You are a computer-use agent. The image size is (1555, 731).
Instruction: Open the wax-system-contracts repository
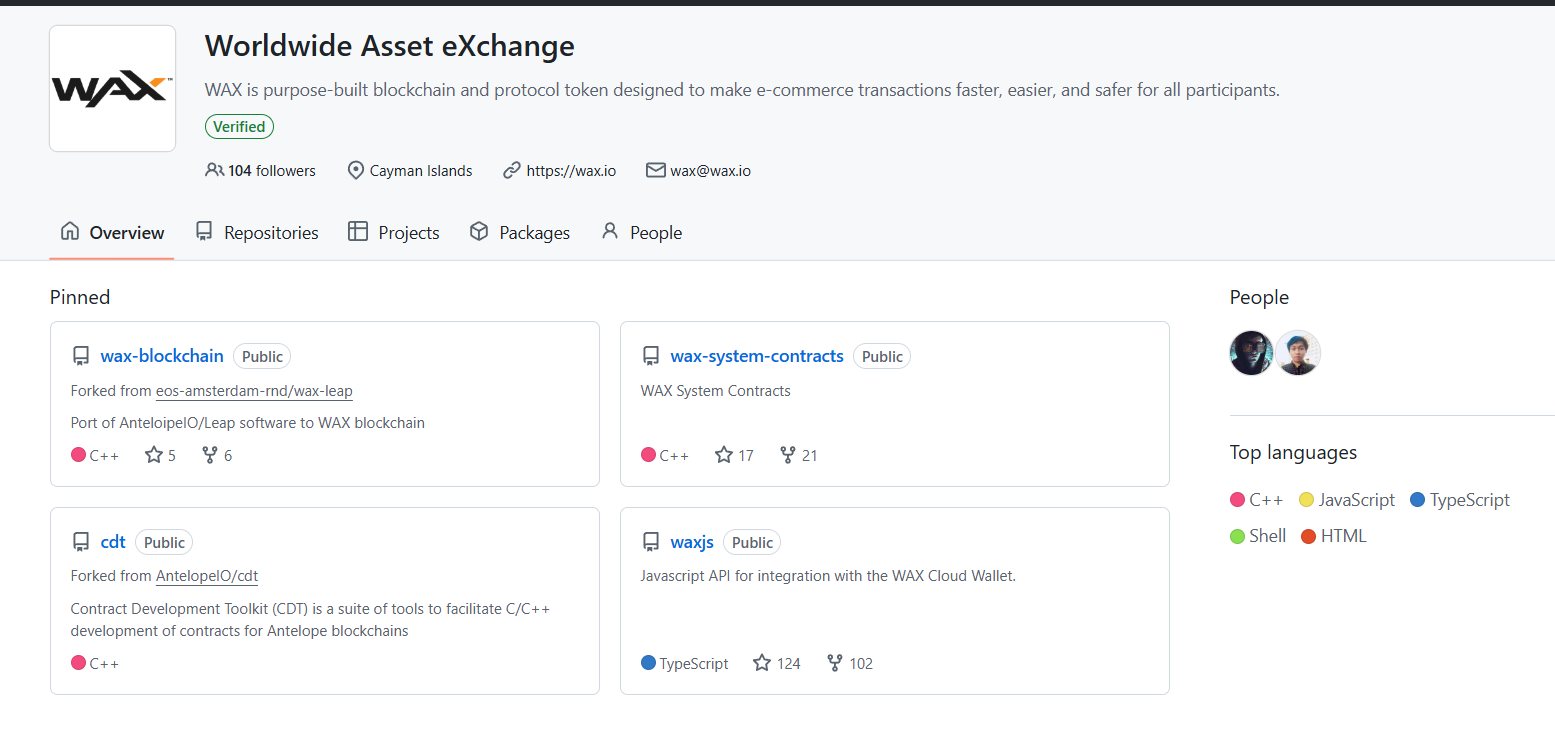point(757,356)
